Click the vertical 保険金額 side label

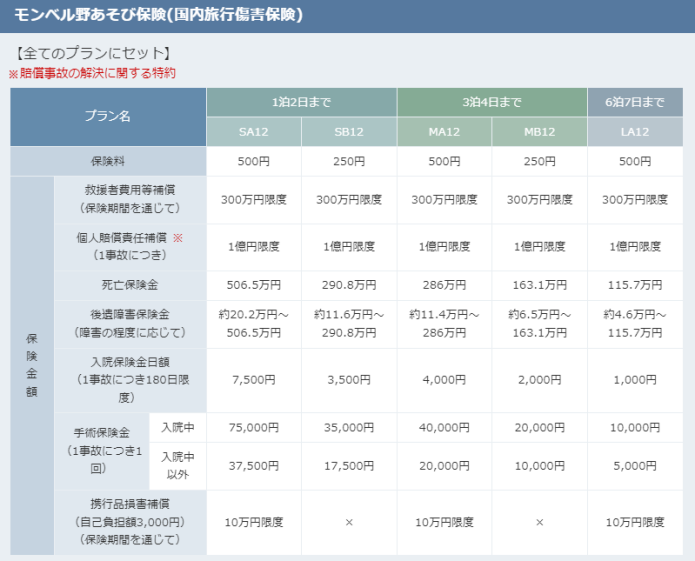click(31, 366)
